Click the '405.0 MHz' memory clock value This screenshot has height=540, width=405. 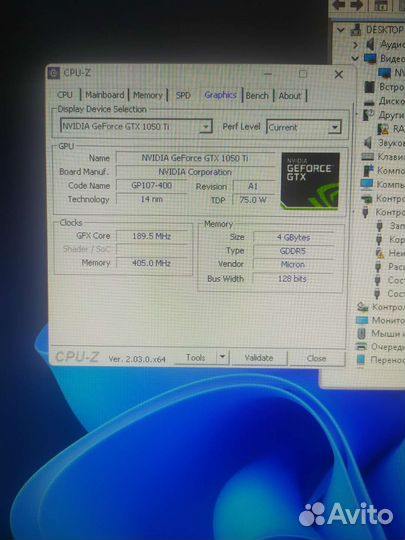point(152,263)
